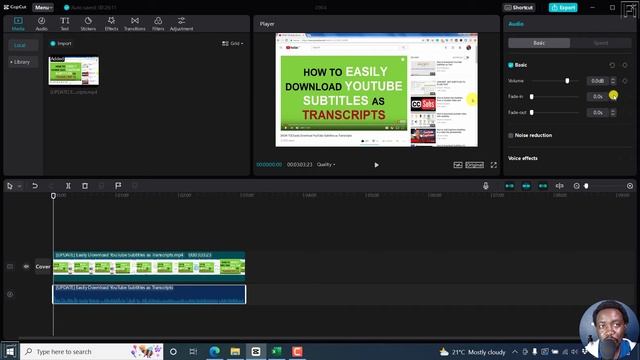Click the Export button
The image size is (640, 360).
(563, 7)
